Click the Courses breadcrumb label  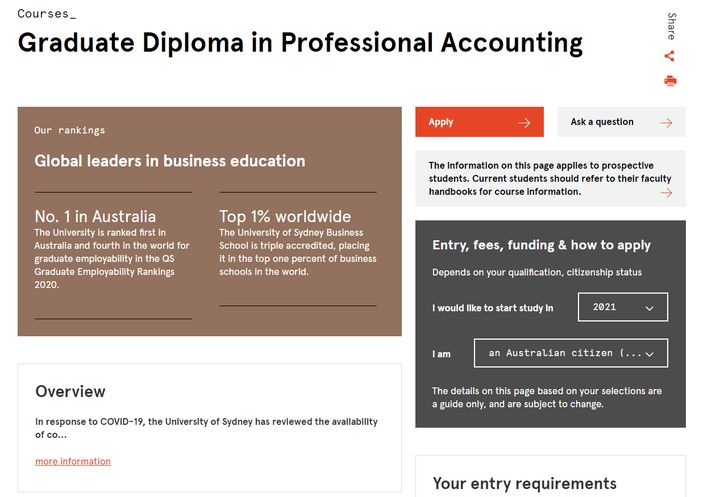coord(46,14)
